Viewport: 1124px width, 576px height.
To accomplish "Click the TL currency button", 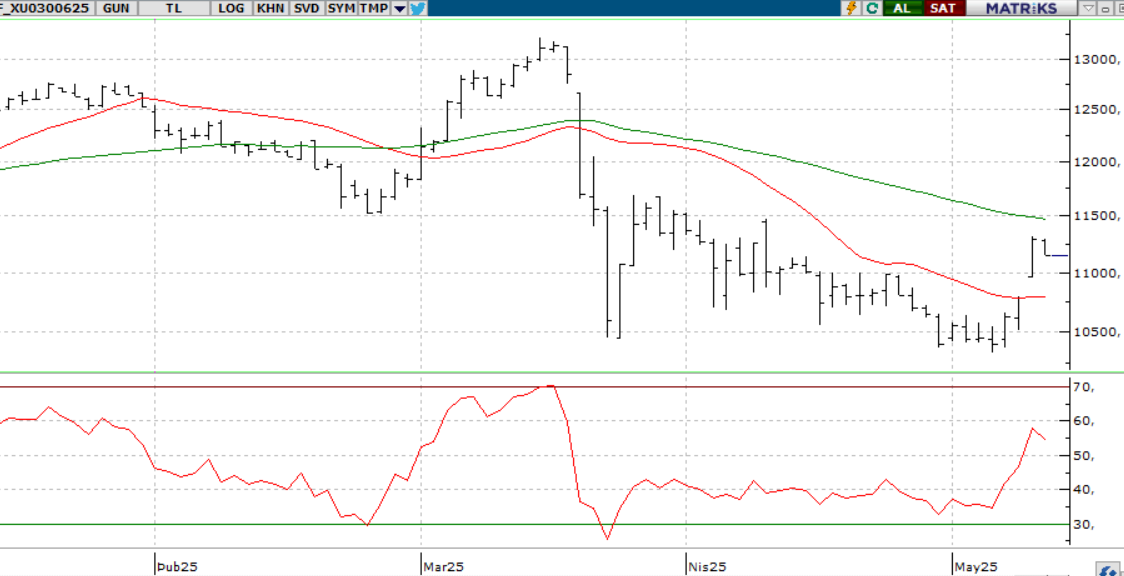I will 173,9.
